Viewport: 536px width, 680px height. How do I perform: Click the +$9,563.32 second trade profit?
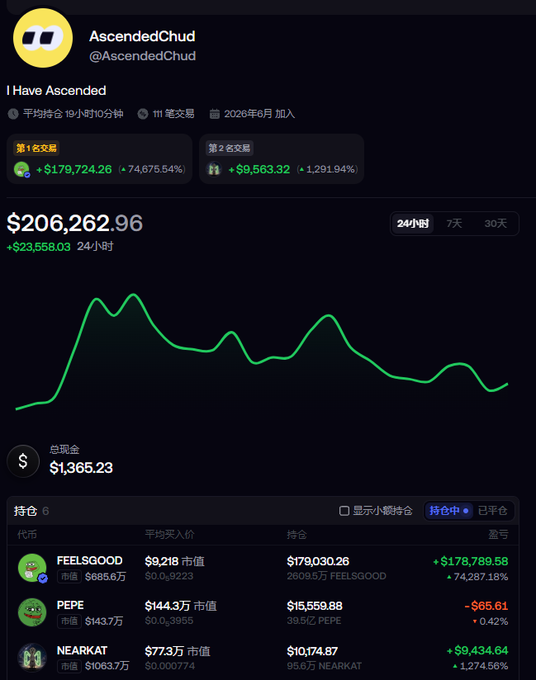(259, 169)
